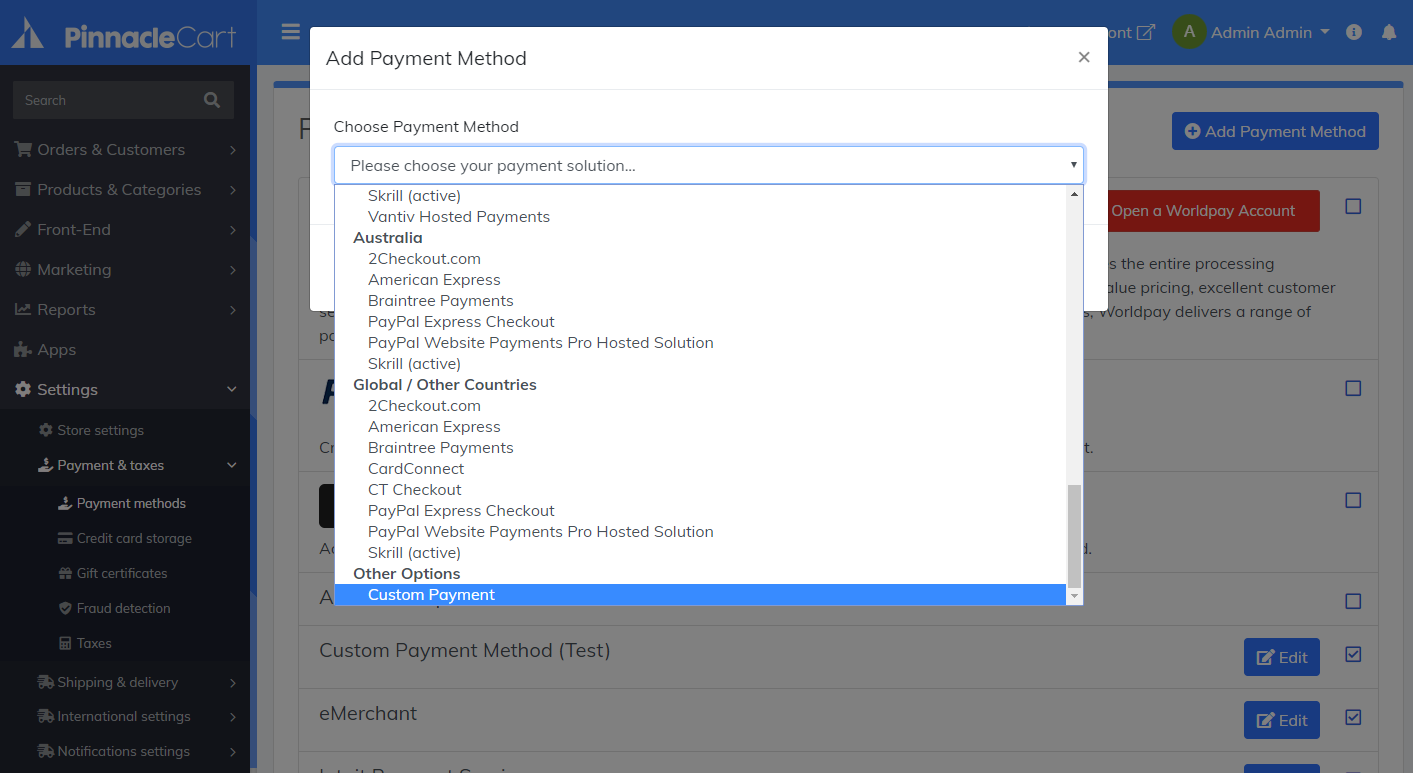Click the Taxes calculator icon
This screenshot has width=1413, height=773.
point(65,643)
